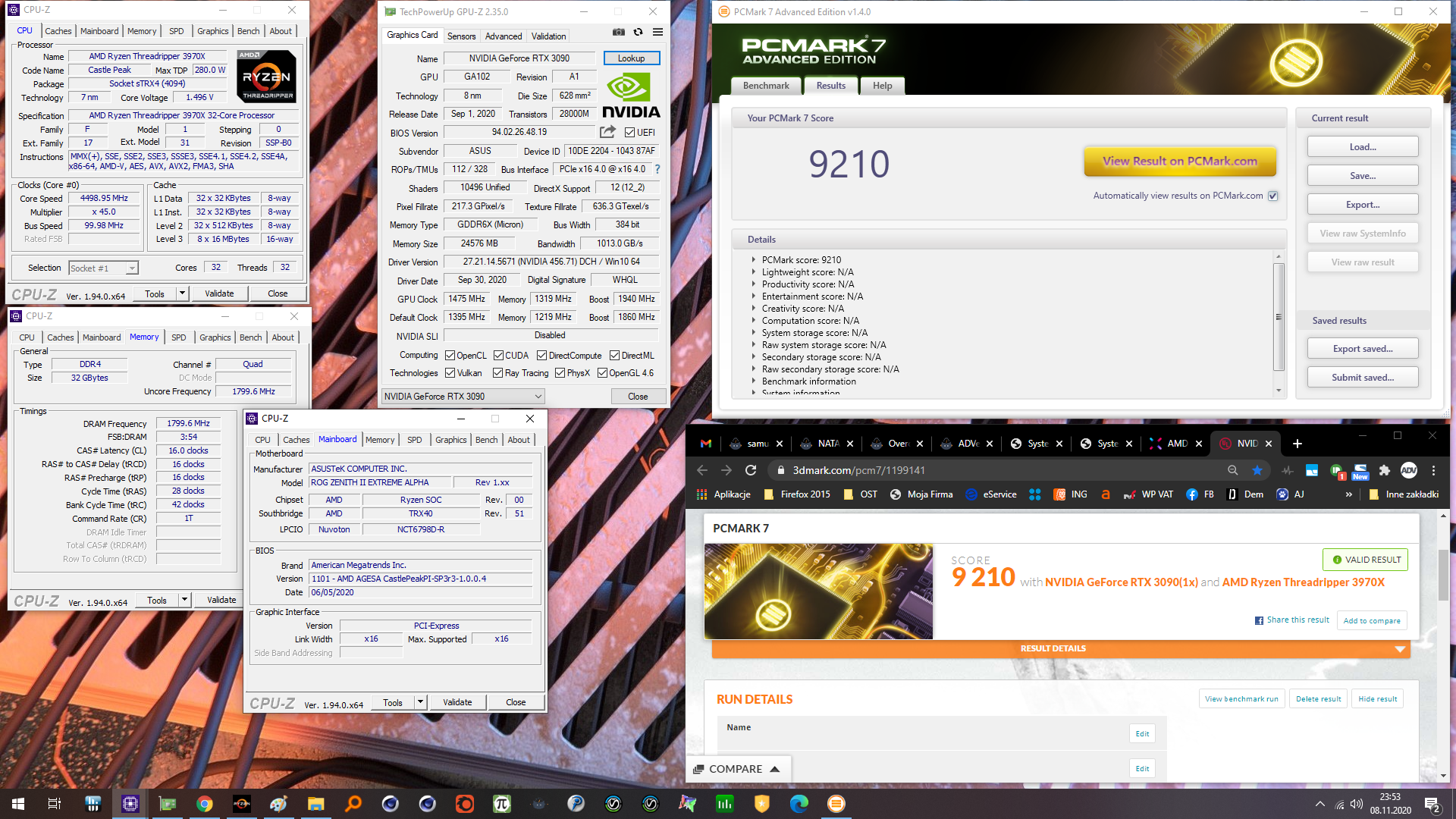Viewport: 1456px width, 819px height.
Task: Click the Add to compare button
Action: [x=1372, y=620]
